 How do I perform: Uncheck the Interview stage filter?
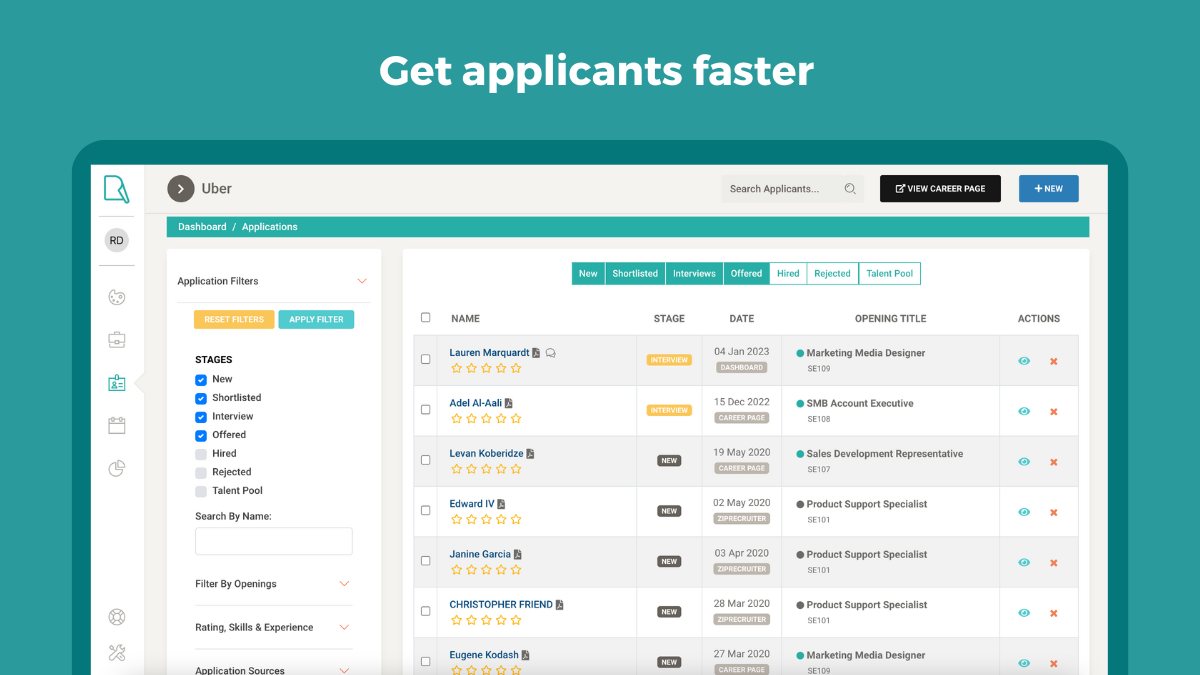201,417
